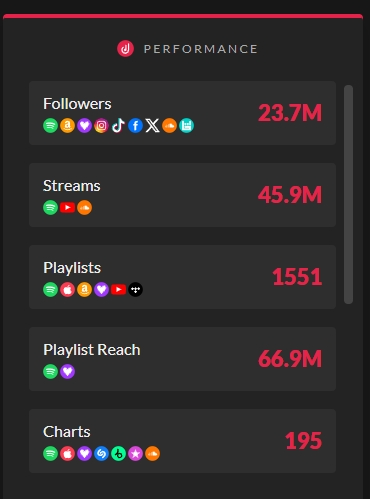Click the Spotify icon under Followers
This screenshot has width=370, height=499.
click(x=50, y=126)
